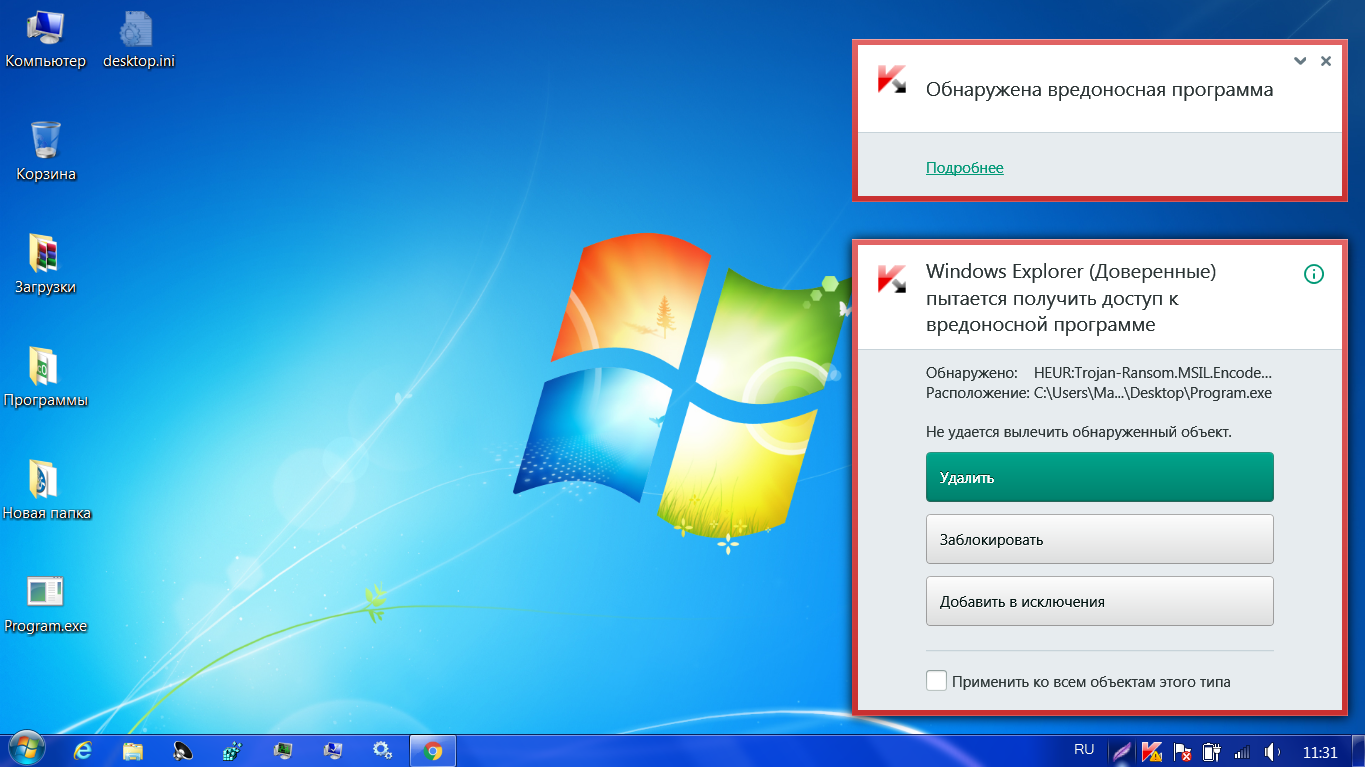Open the Подробнее link

pos(964,167)
